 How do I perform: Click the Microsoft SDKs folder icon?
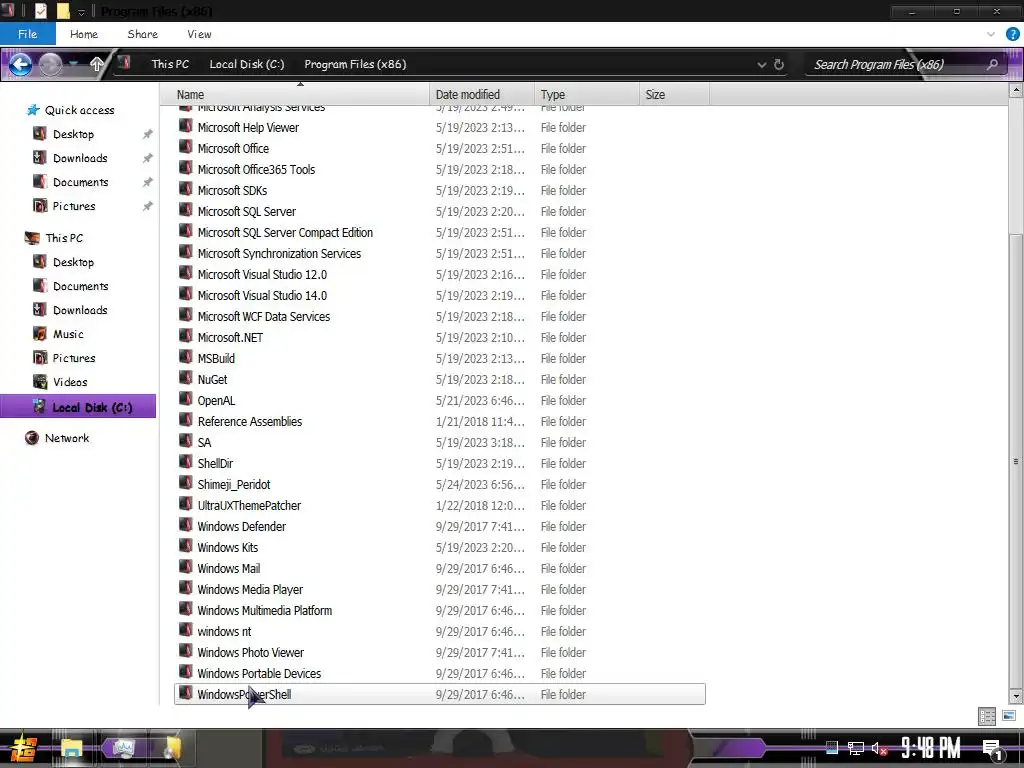(x=185, y=189)
